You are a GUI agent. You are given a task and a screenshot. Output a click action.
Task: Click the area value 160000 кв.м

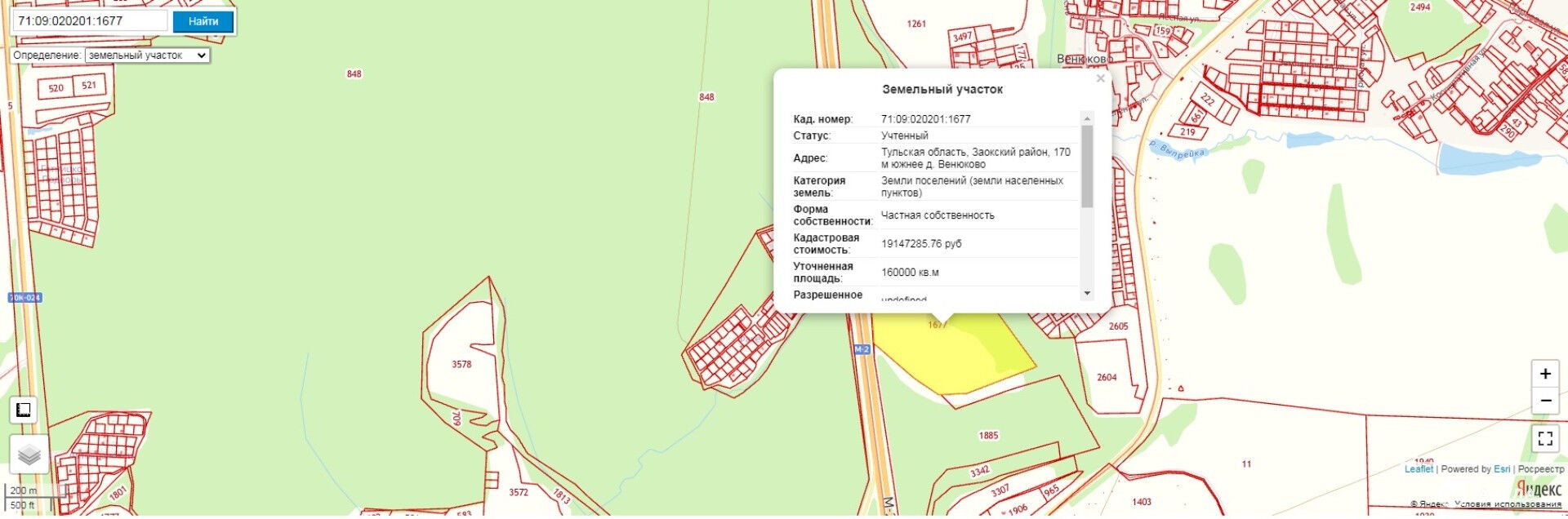click(910, 273)
